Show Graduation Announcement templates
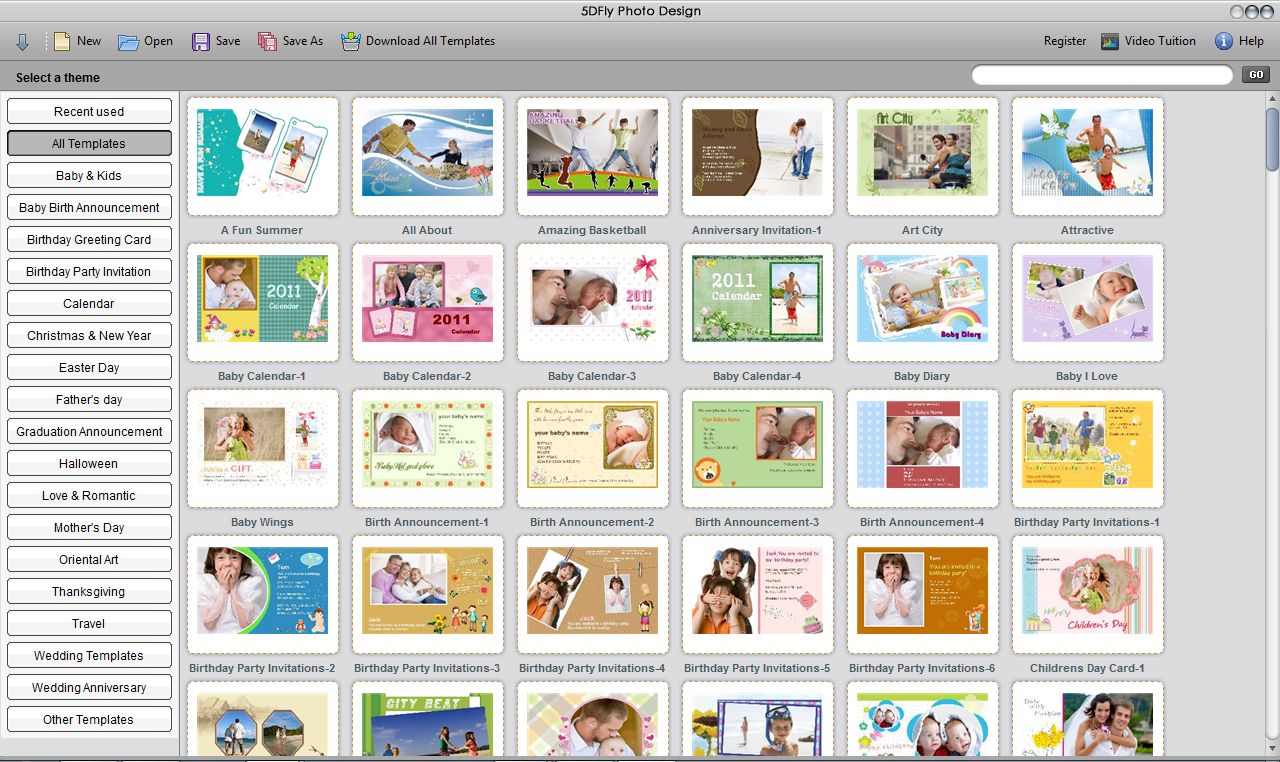Image resolution: width=1280 pixels, height=762 pixels. coord(89,432)
